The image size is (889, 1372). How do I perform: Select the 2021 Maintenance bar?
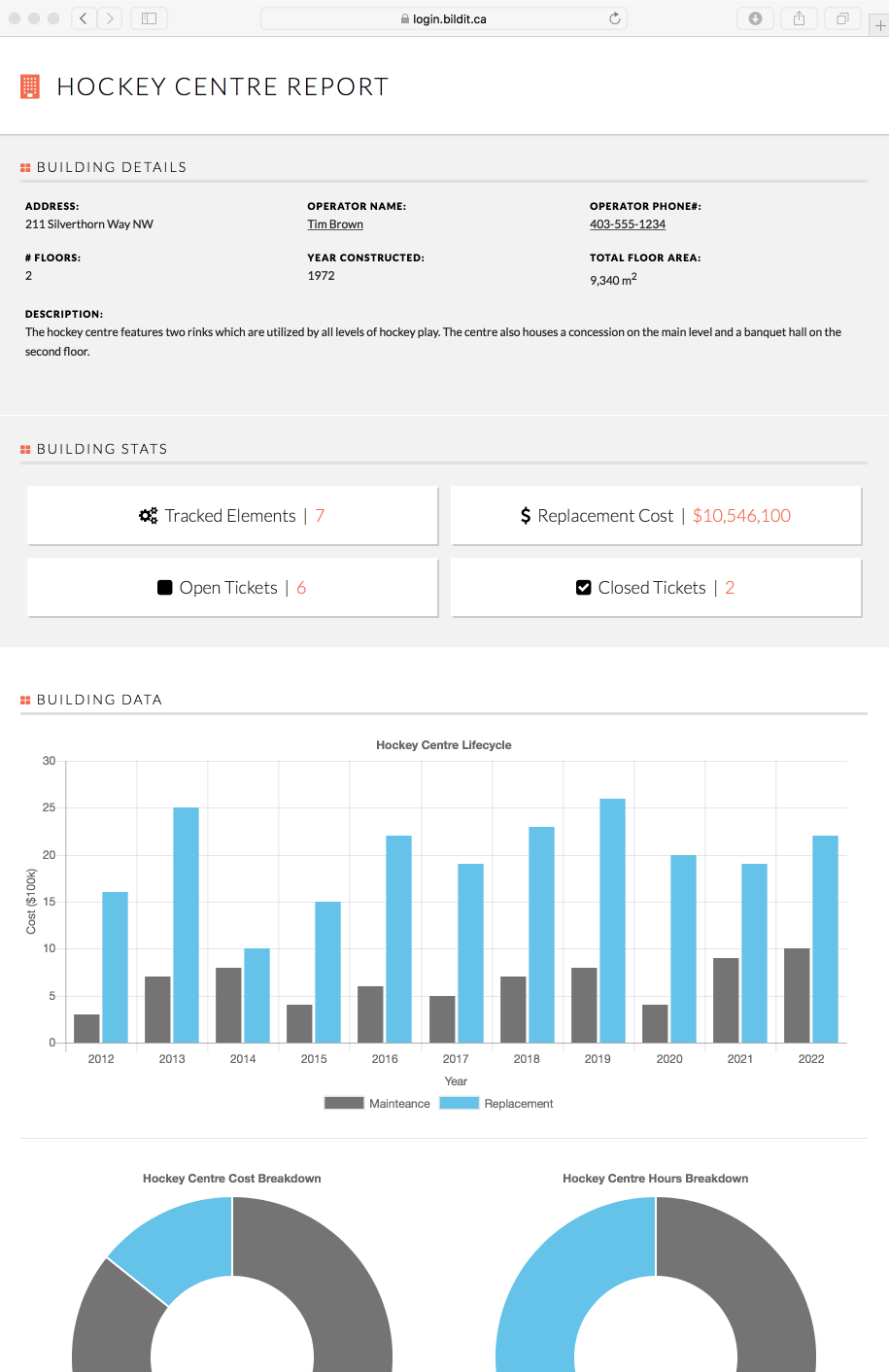point(726,1001)
